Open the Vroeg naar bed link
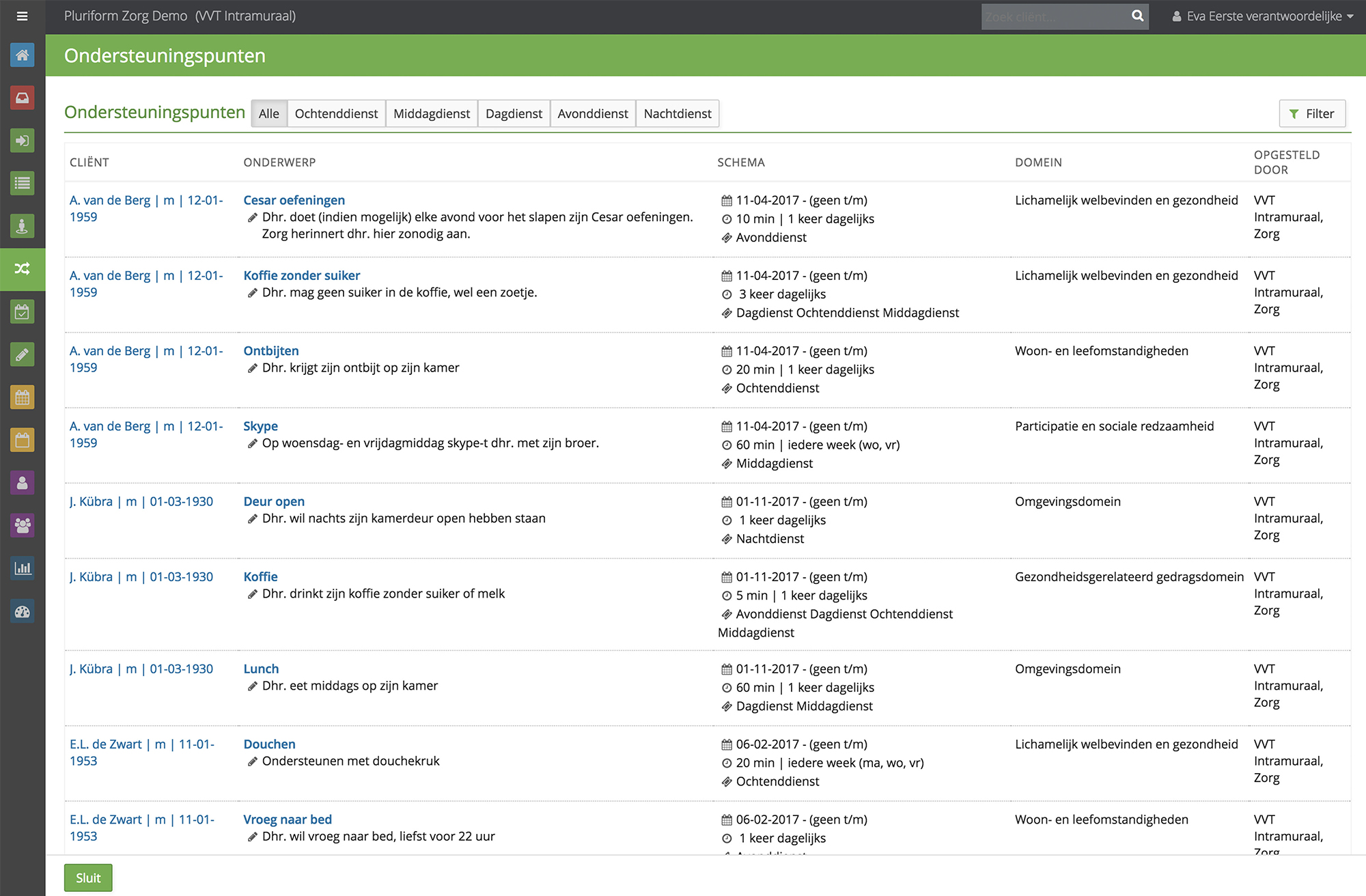Image resolution: width=1366 pixels, height=896 pixels. coord(288,819)
